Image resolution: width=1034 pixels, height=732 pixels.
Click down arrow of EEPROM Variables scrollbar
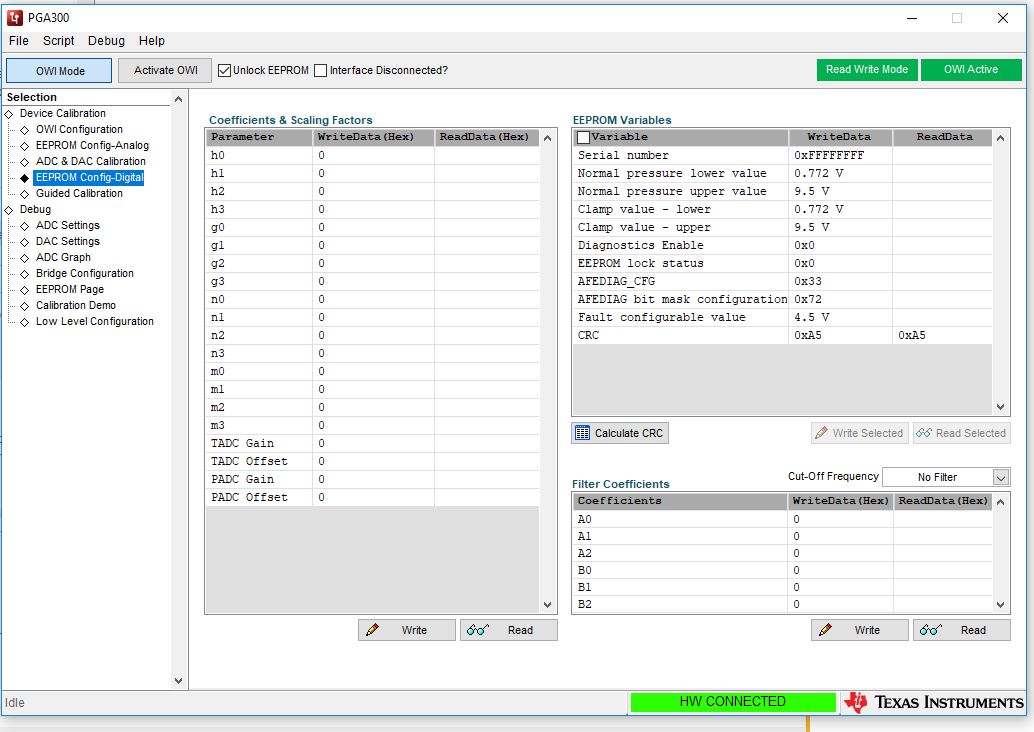point(1000,407)
